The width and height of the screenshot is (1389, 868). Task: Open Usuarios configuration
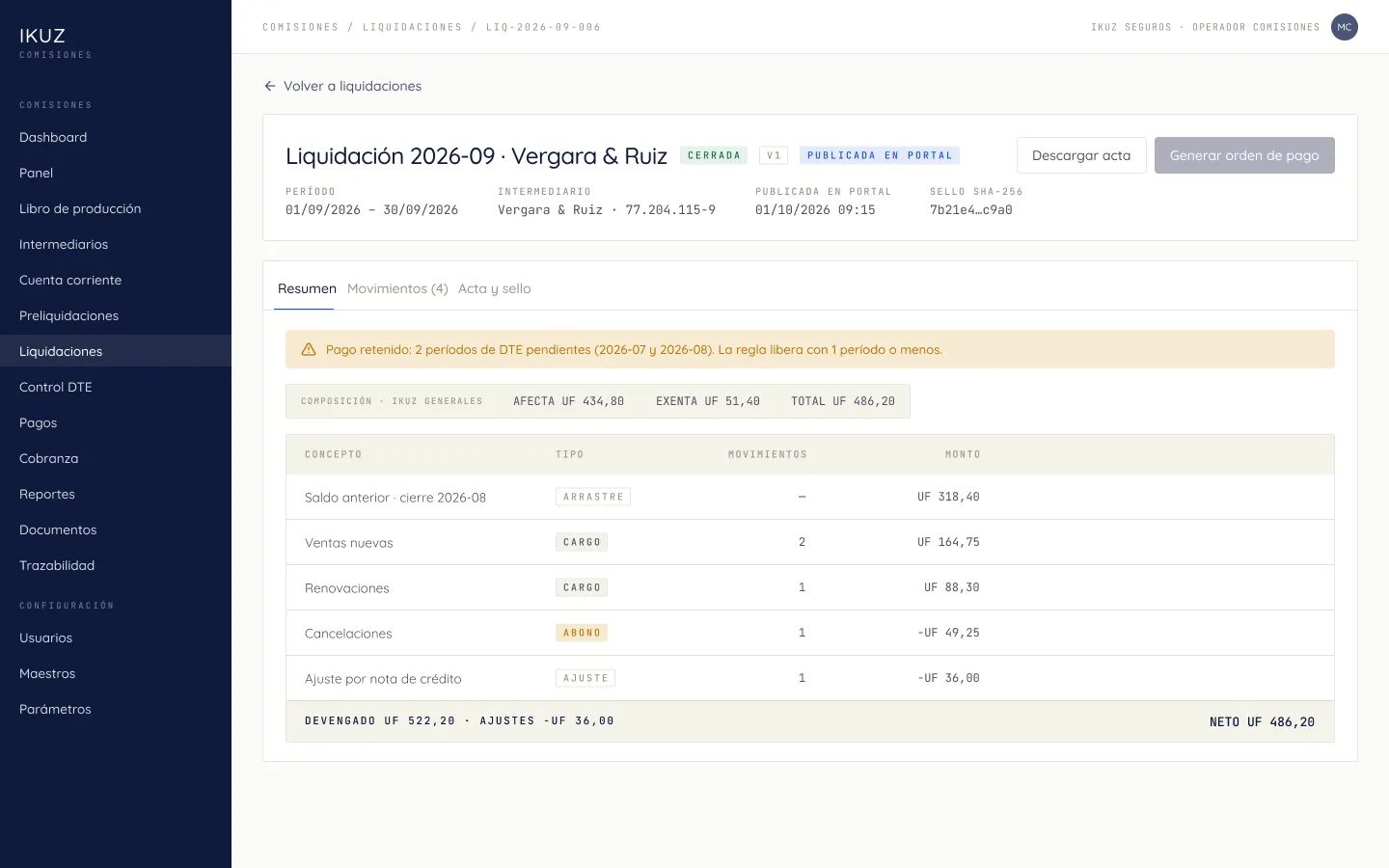pyautogui.click(x=116, y=637)
